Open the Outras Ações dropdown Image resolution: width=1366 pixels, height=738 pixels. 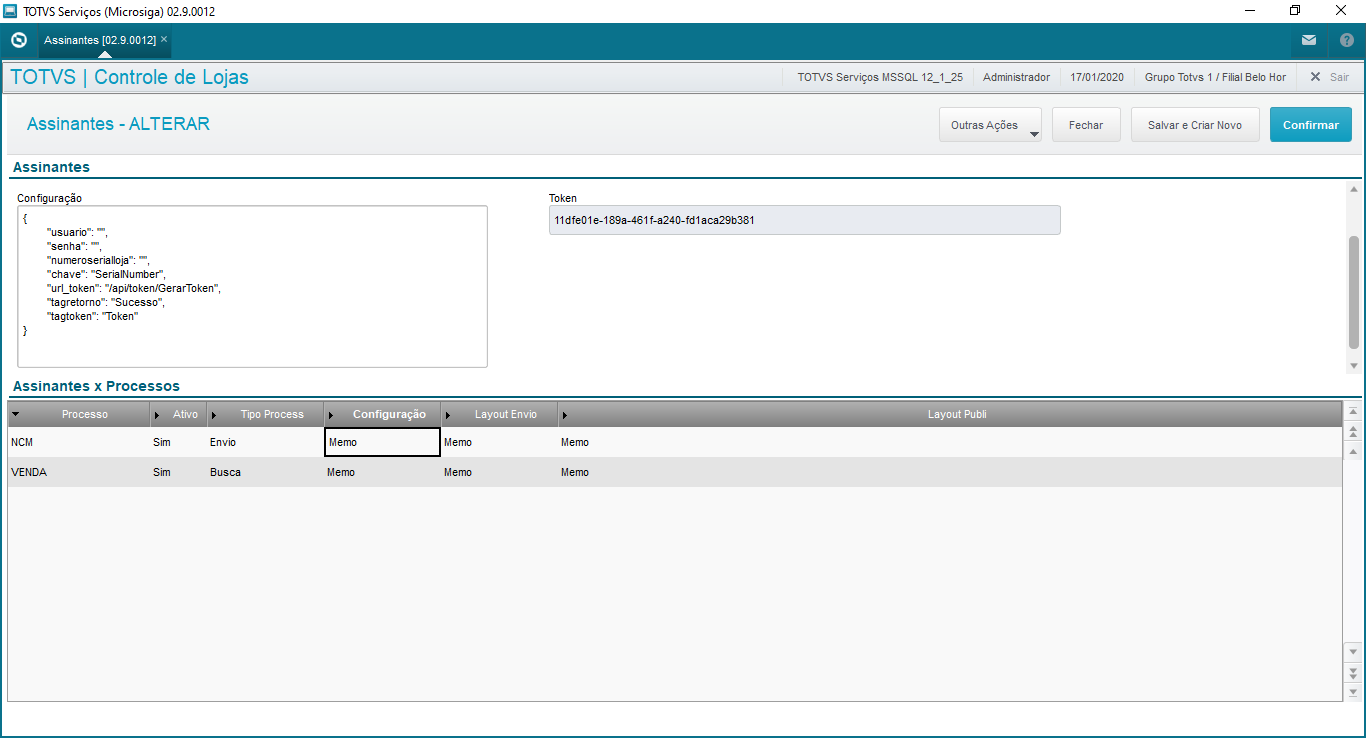(x=990, y=125)
